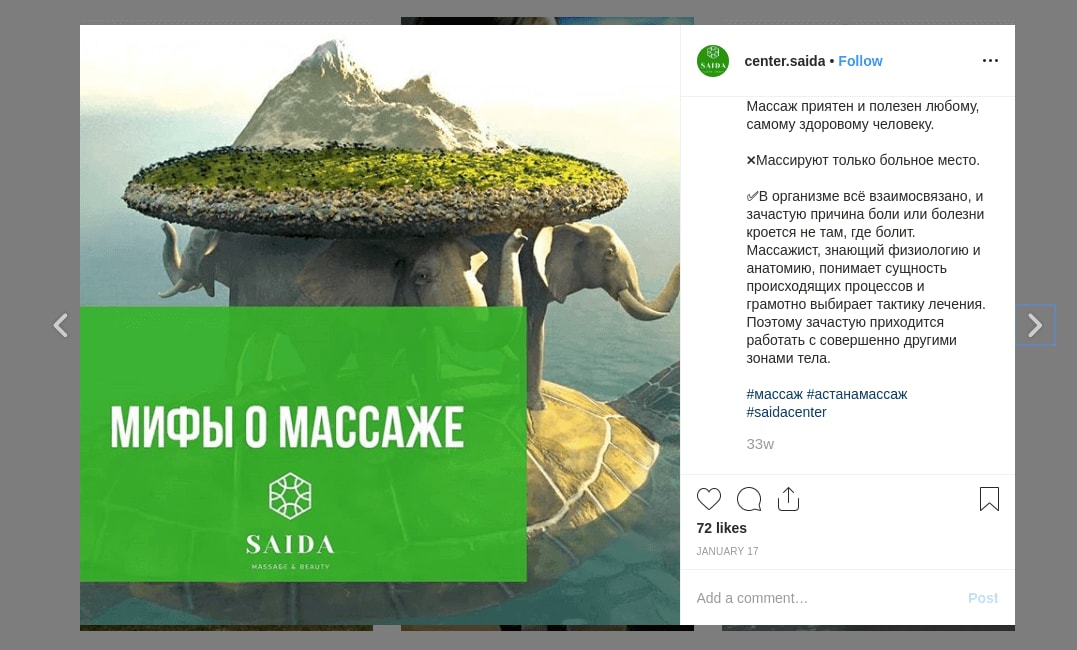Click the Saida myths about massage image

[380, 325]
